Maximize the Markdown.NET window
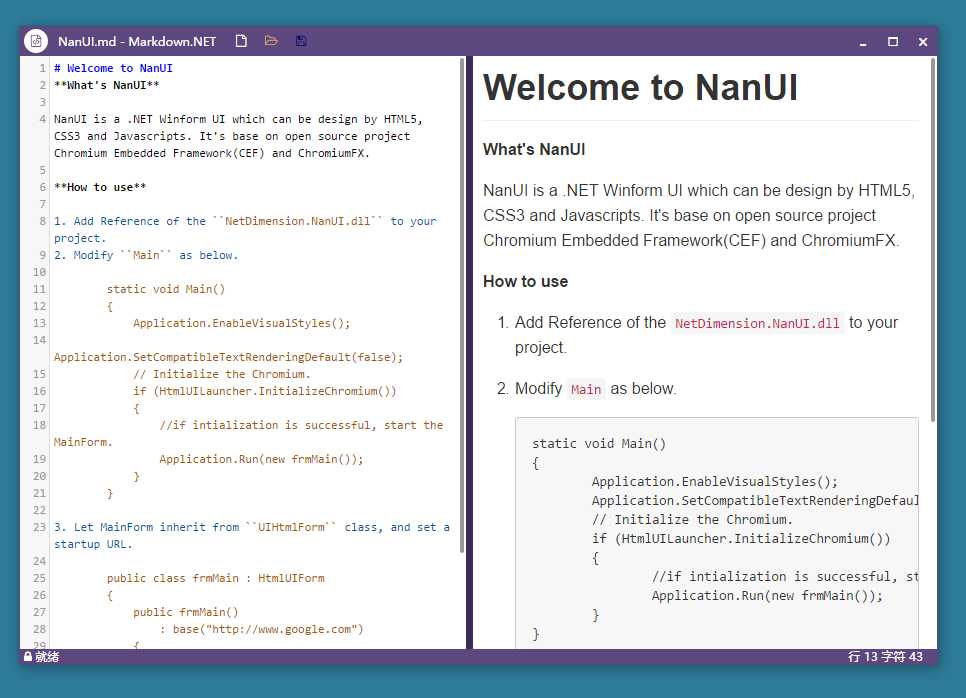 pyautogui.click(x=893, y=42)
